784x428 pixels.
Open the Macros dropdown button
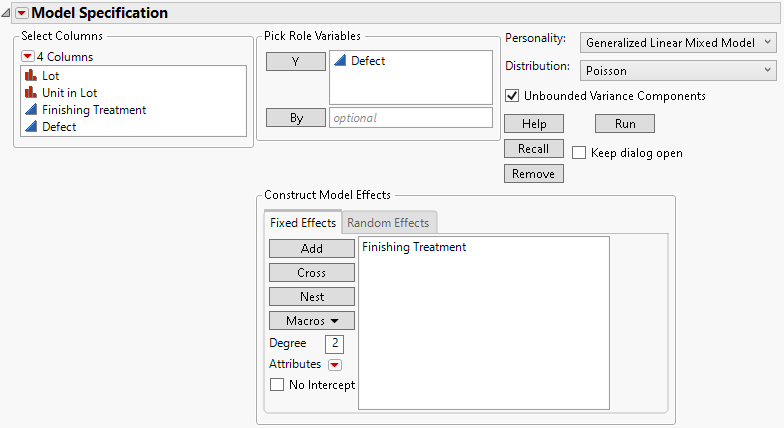[311, 321]
